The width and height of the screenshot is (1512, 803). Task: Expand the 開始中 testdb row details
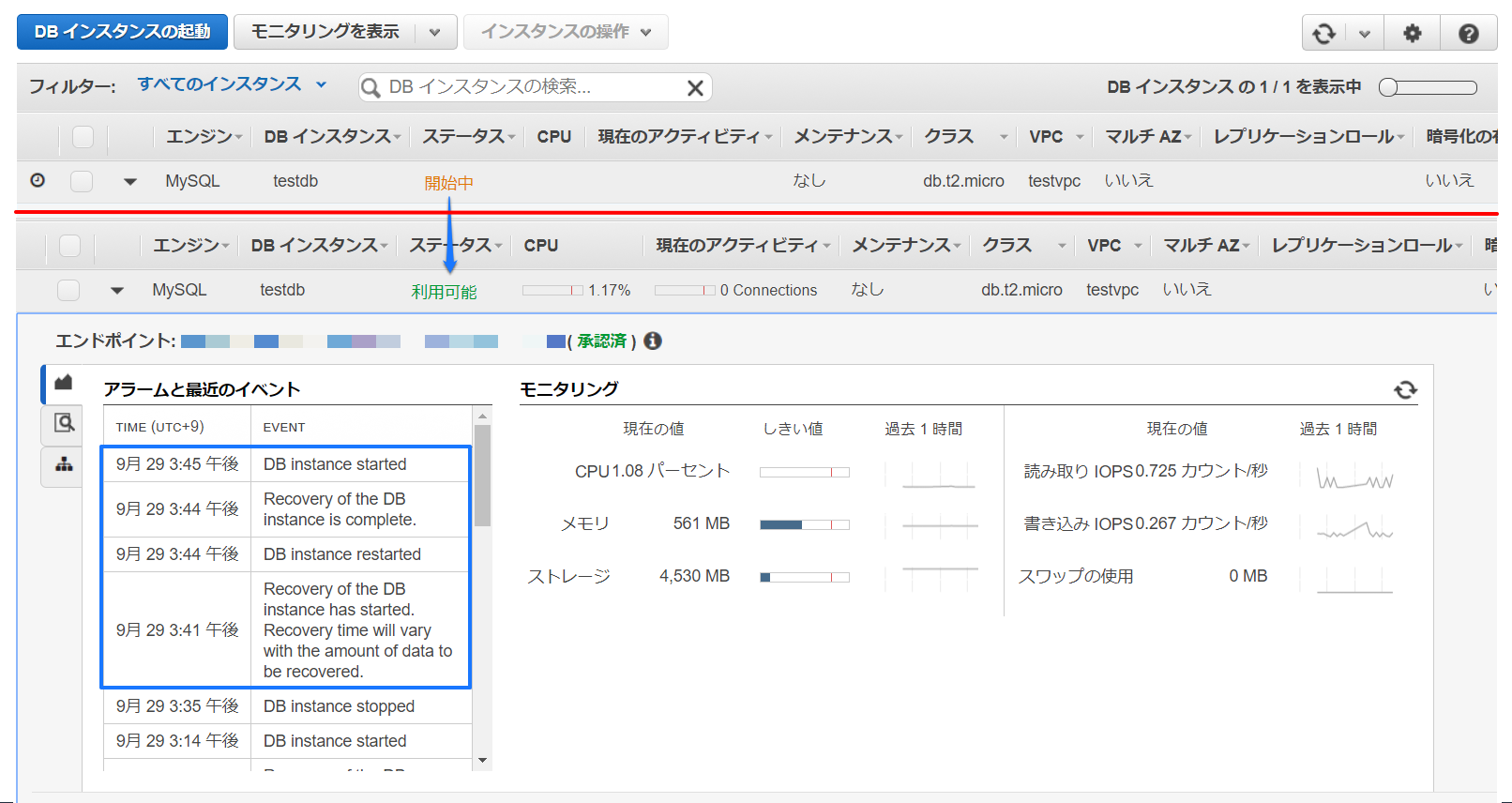click(x=130, y=181)
